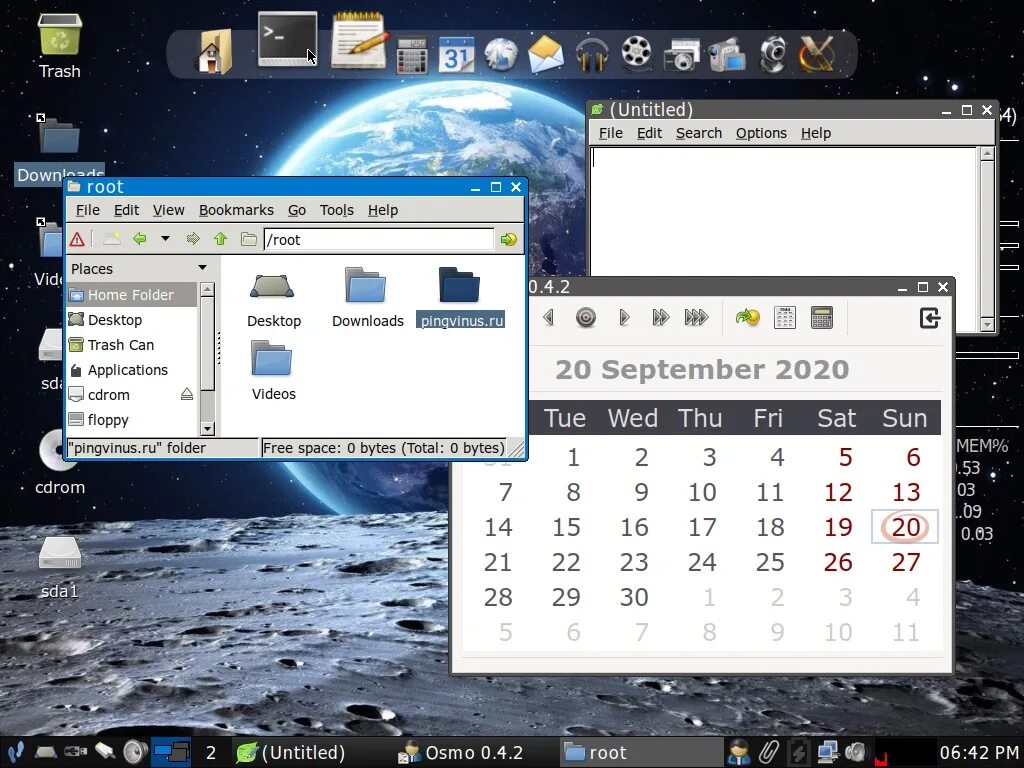Open the Bookmarks menu in file manager
The height and width of the screenshot is (768, 1024).
236,210
